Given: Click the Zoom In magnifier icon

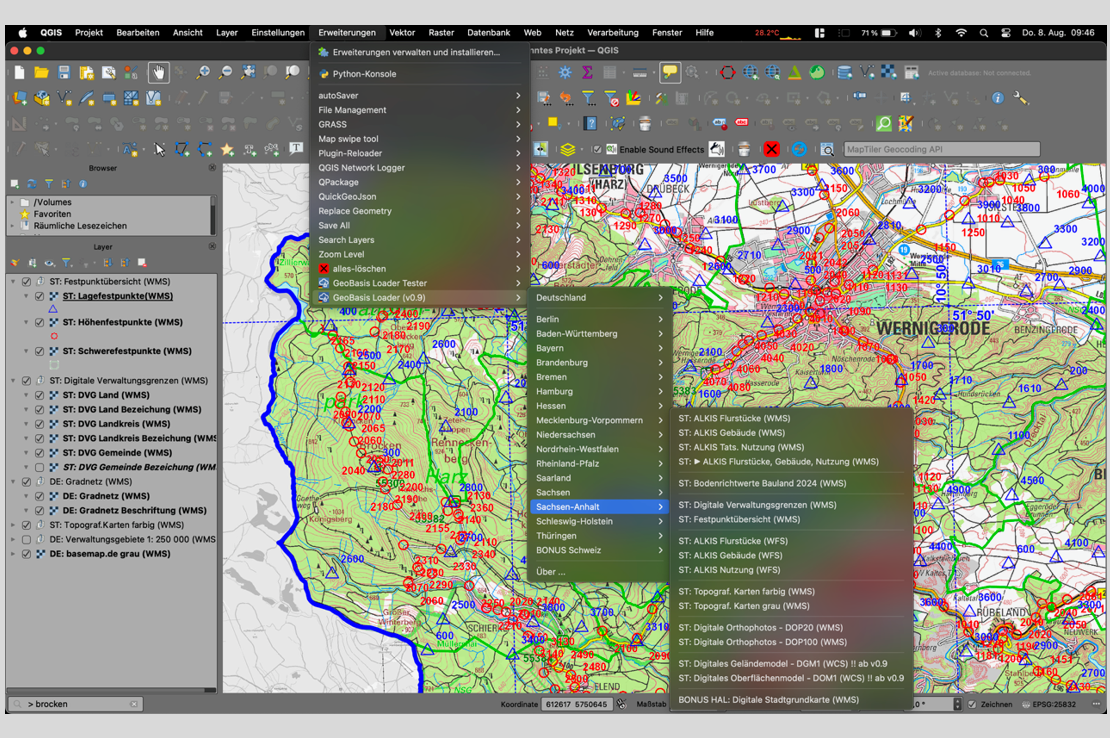Looking at the screenshot, I should 203,72.
